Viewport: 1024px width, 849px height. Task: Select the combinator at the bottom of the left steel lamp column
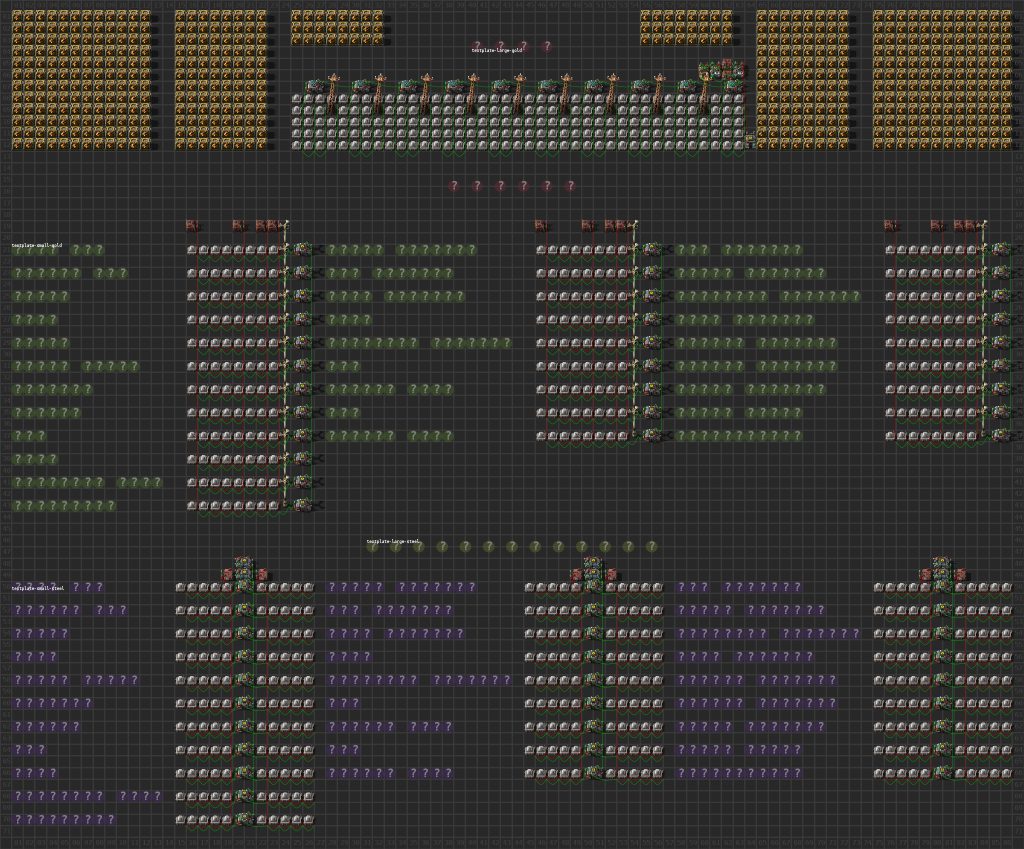pyautogui.click(x=244, y=819)
